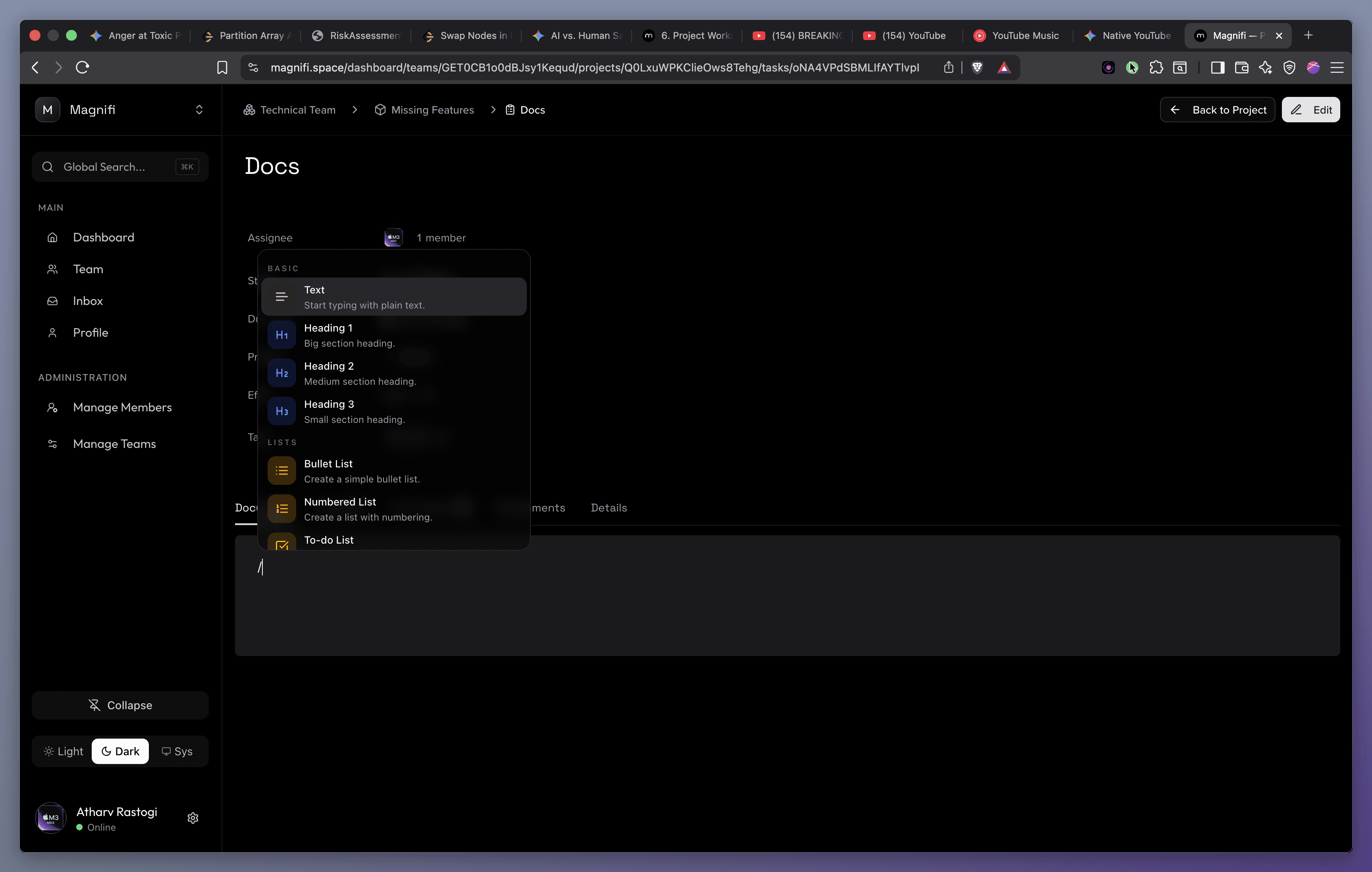1372x872 pixels.
Task: Open the browser extensions puzzle icon
Action: point(1156,67)
